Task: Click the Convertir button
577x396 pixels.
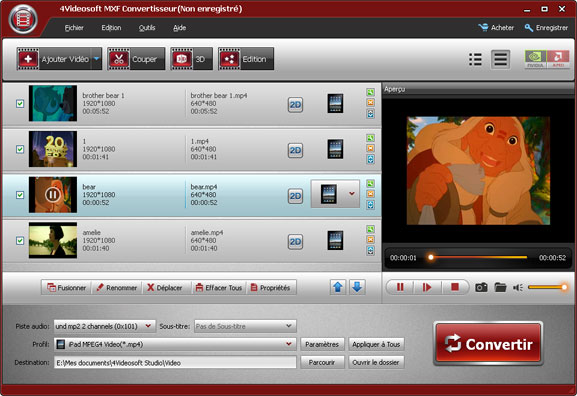Action: [488, 343]
